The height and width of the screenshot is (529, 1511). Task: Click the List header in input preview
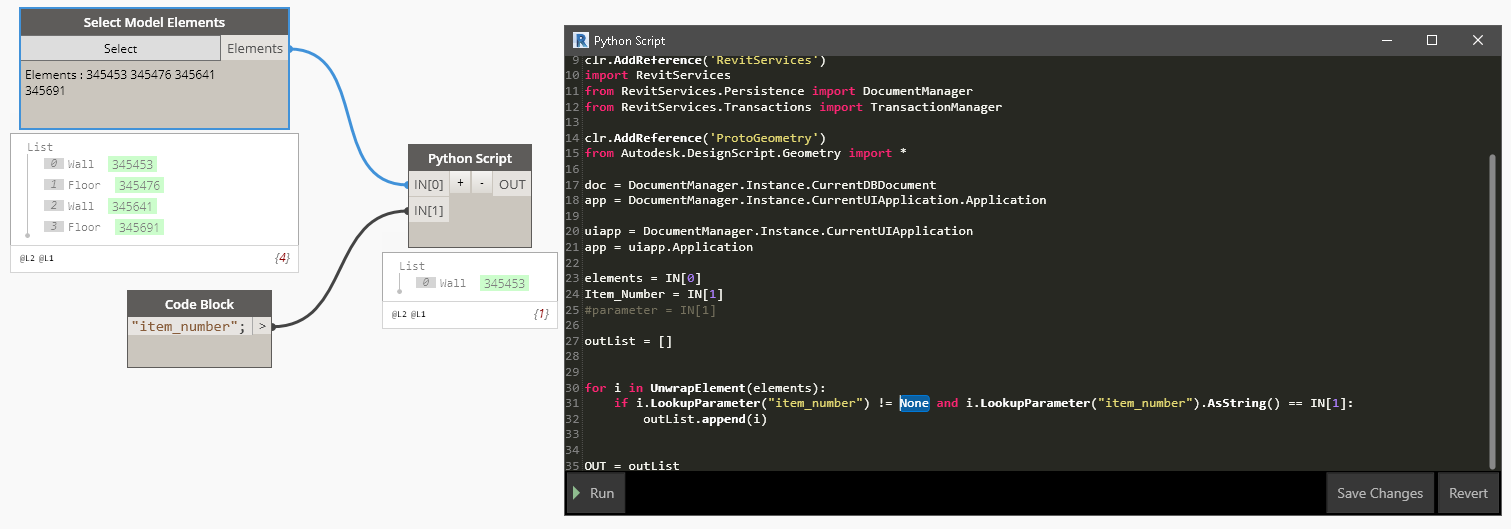click(x=40, y=147)
